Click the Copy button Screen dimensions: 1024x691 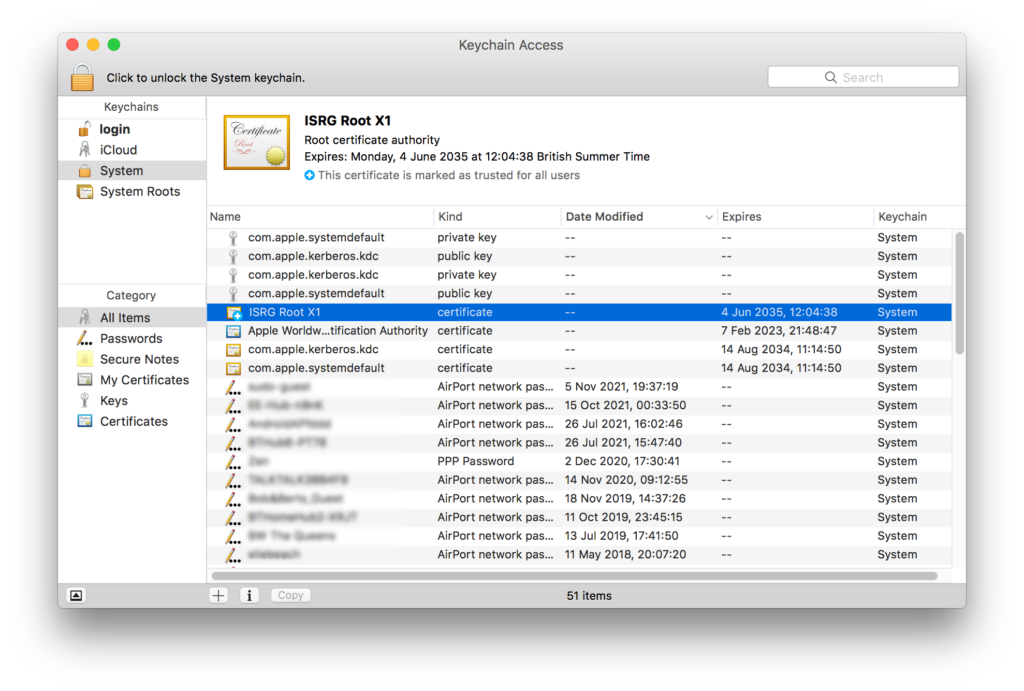click(291, 595)
